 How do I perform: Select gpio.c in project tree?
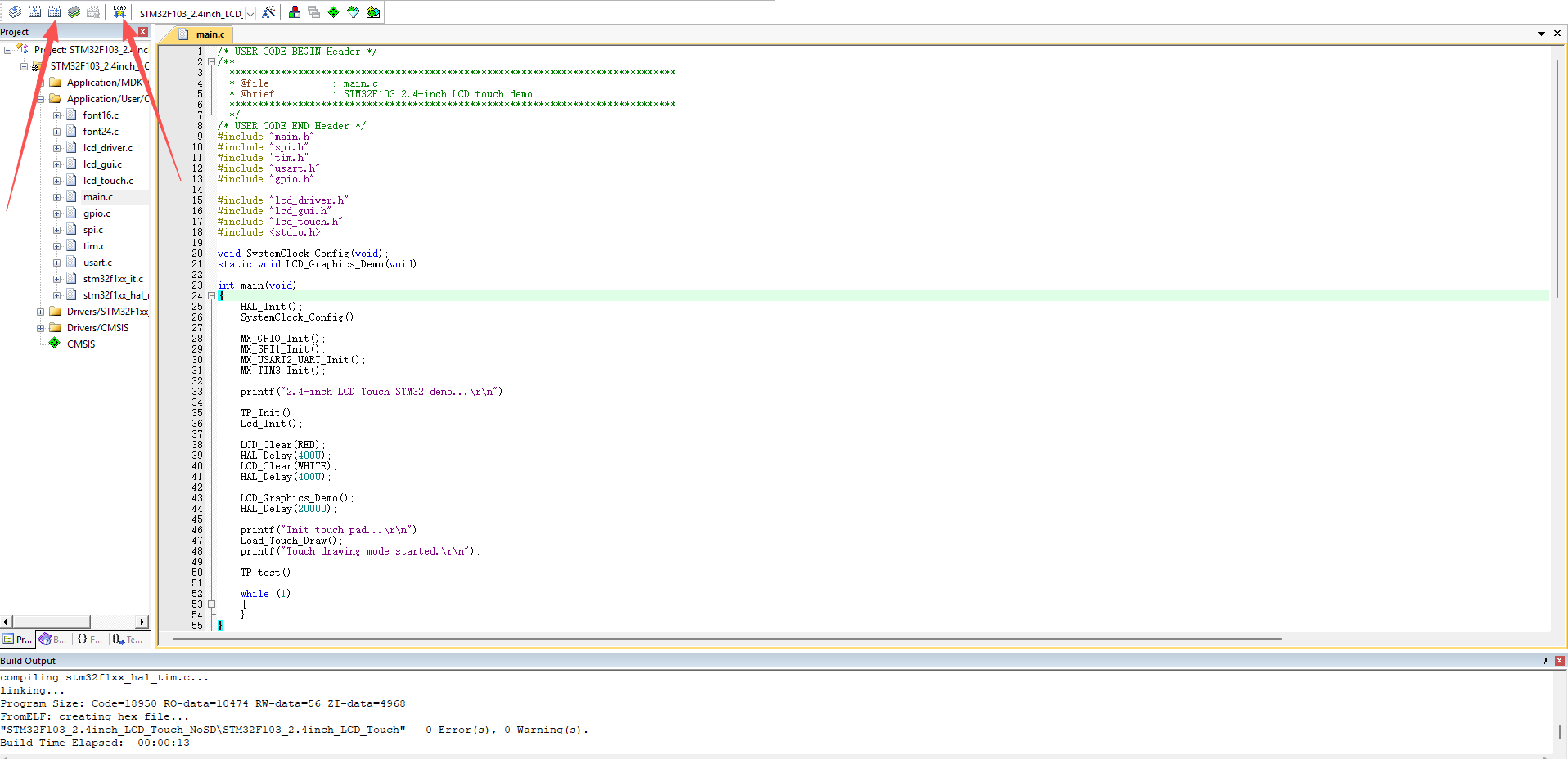tap(97, 213)
